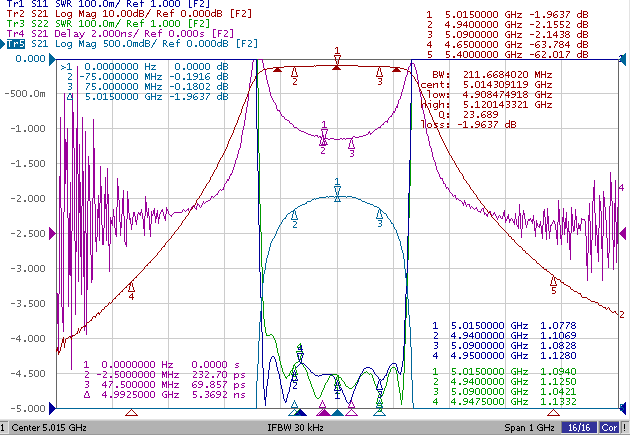Select trace Tr3 S22 SWR label

click(108, 24)
